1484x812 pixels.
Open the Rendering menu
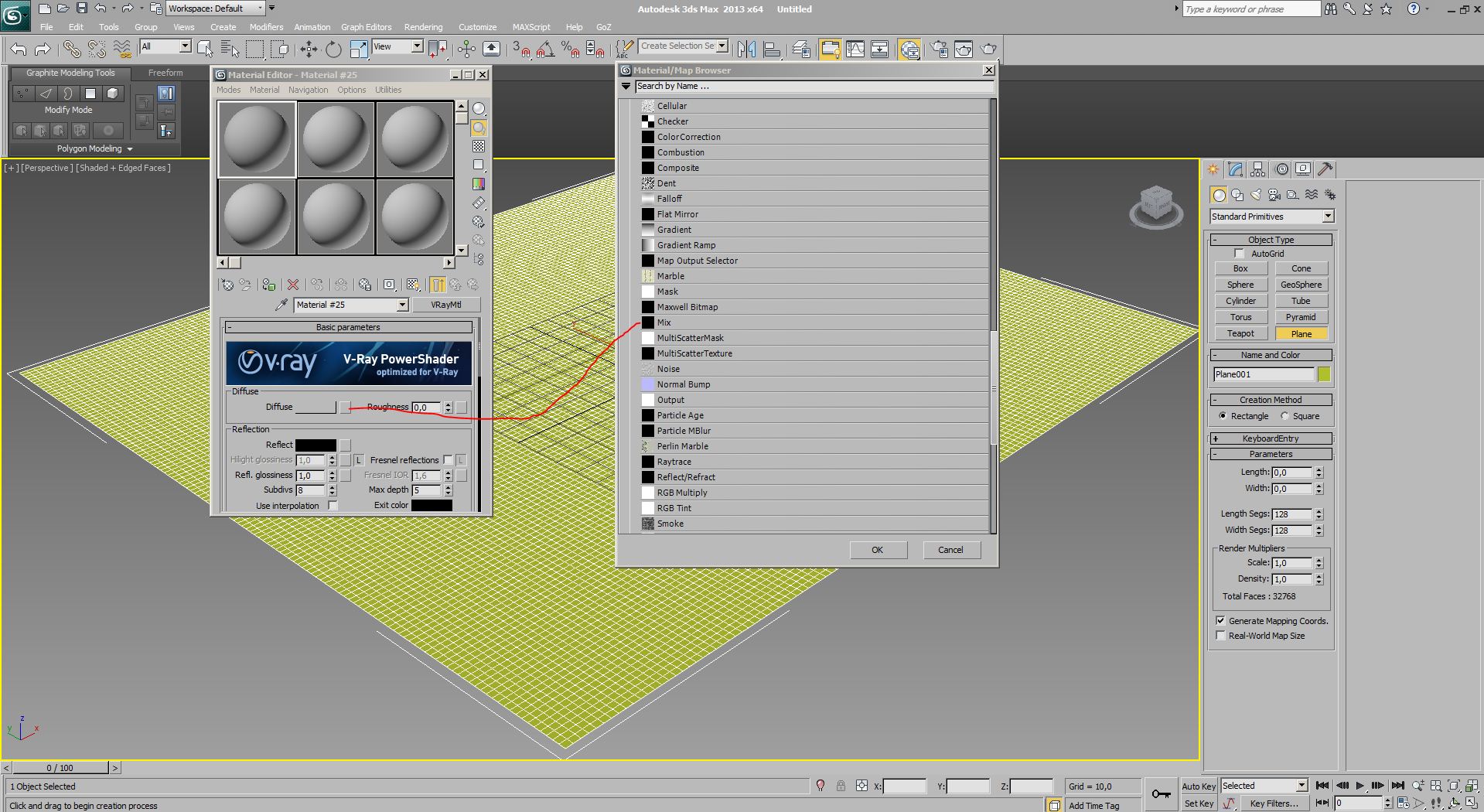point(423,27)
